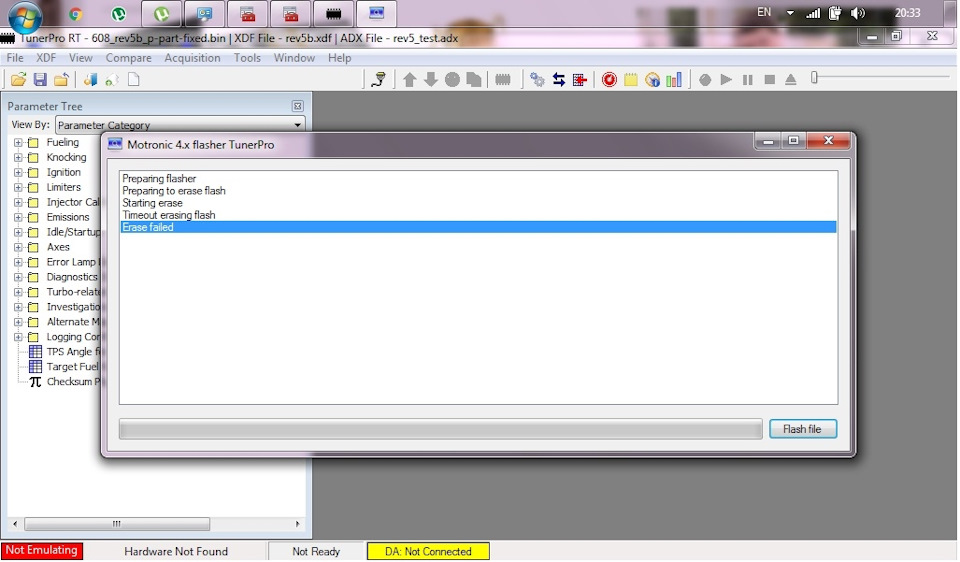This screenshot has width=960, height=562.
Task: Open the View By Parameter Category dropdown
Action: tap(180, 124)
